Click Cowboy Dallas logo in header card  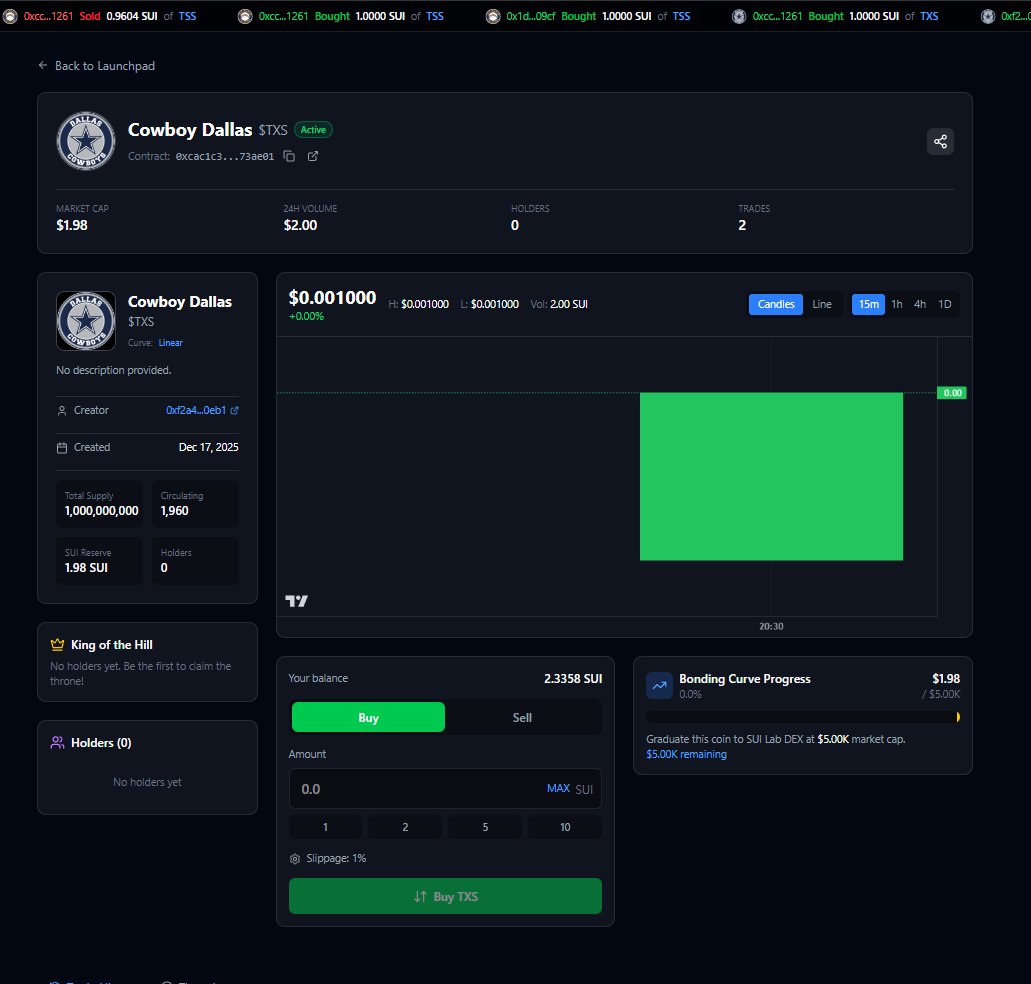click(x=85, y=141)
